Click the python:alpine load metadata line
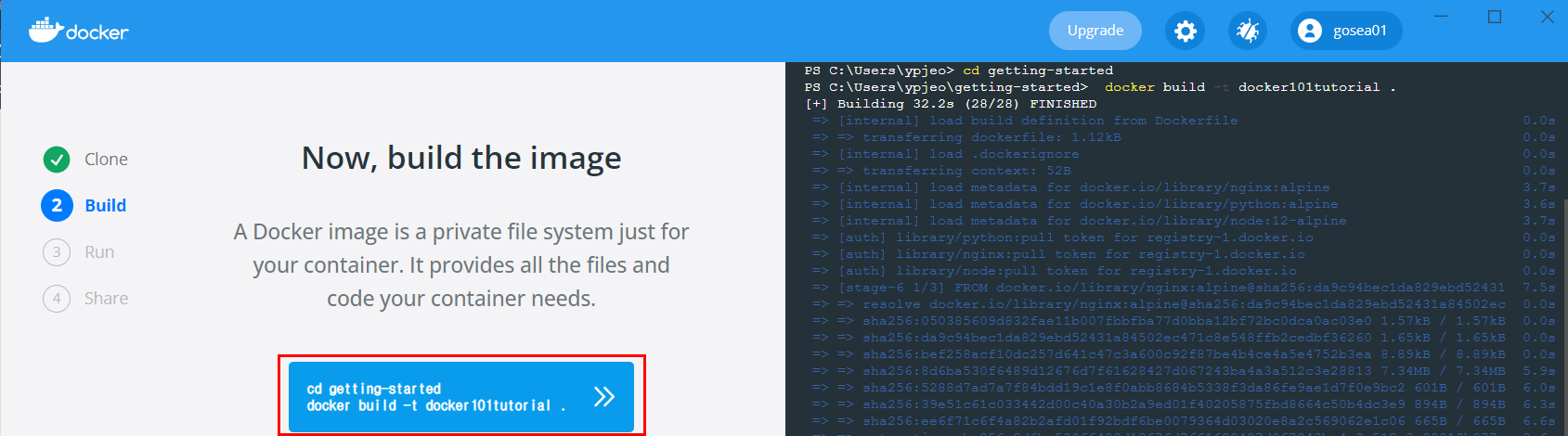 point(1184,204)
